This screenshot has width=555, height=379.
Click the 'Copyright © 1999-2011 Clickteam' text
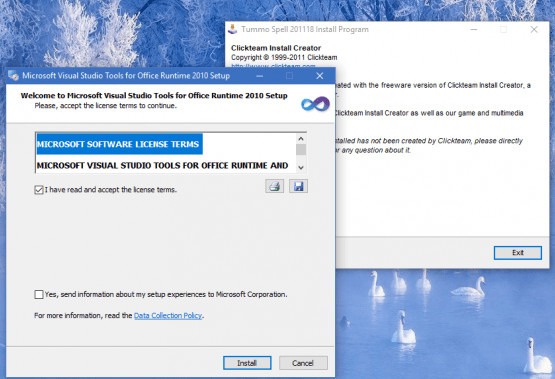pyautogui.click(x=284, y=57)
